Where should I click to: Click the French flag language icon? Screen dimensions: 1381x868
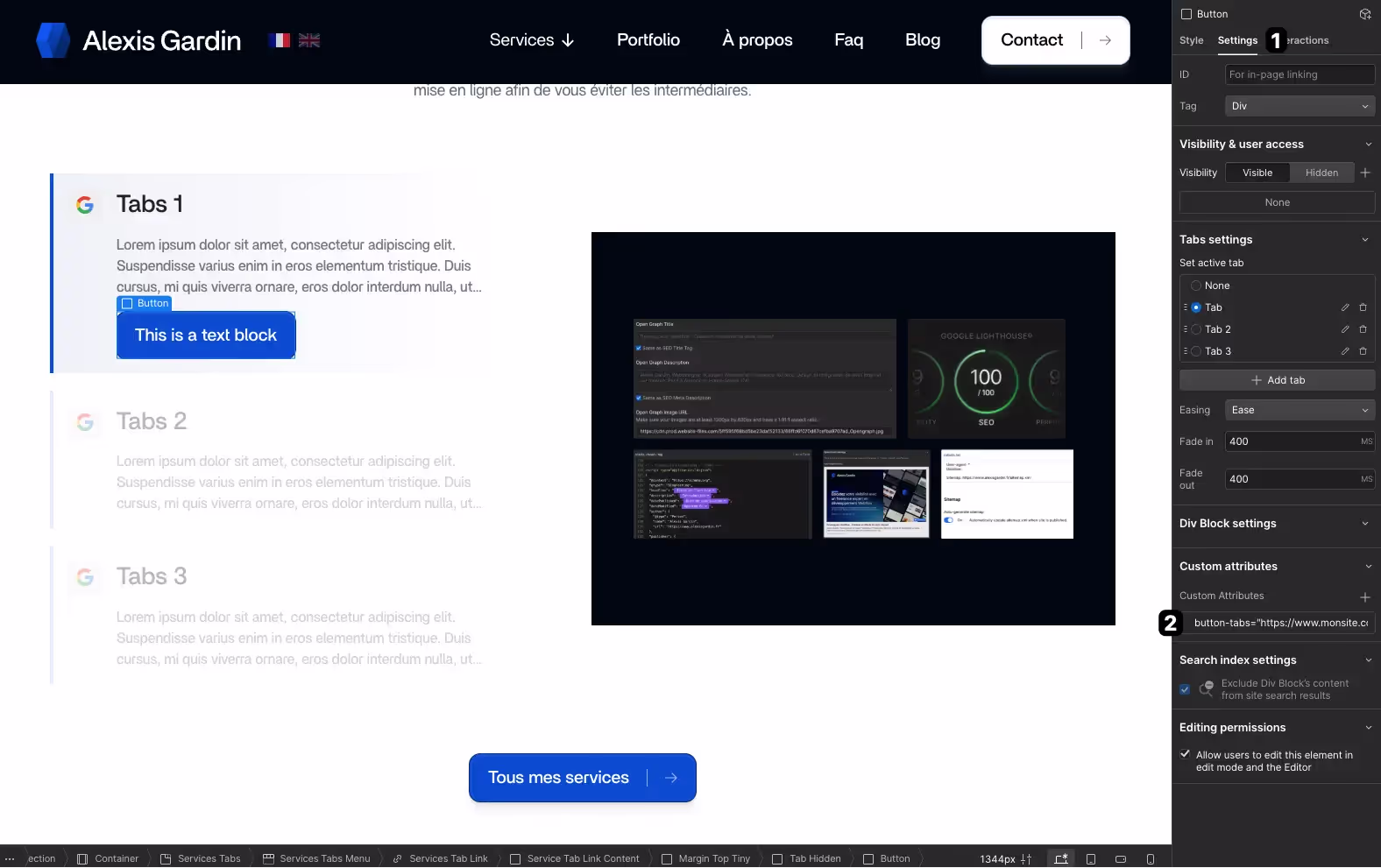point(280,40)
